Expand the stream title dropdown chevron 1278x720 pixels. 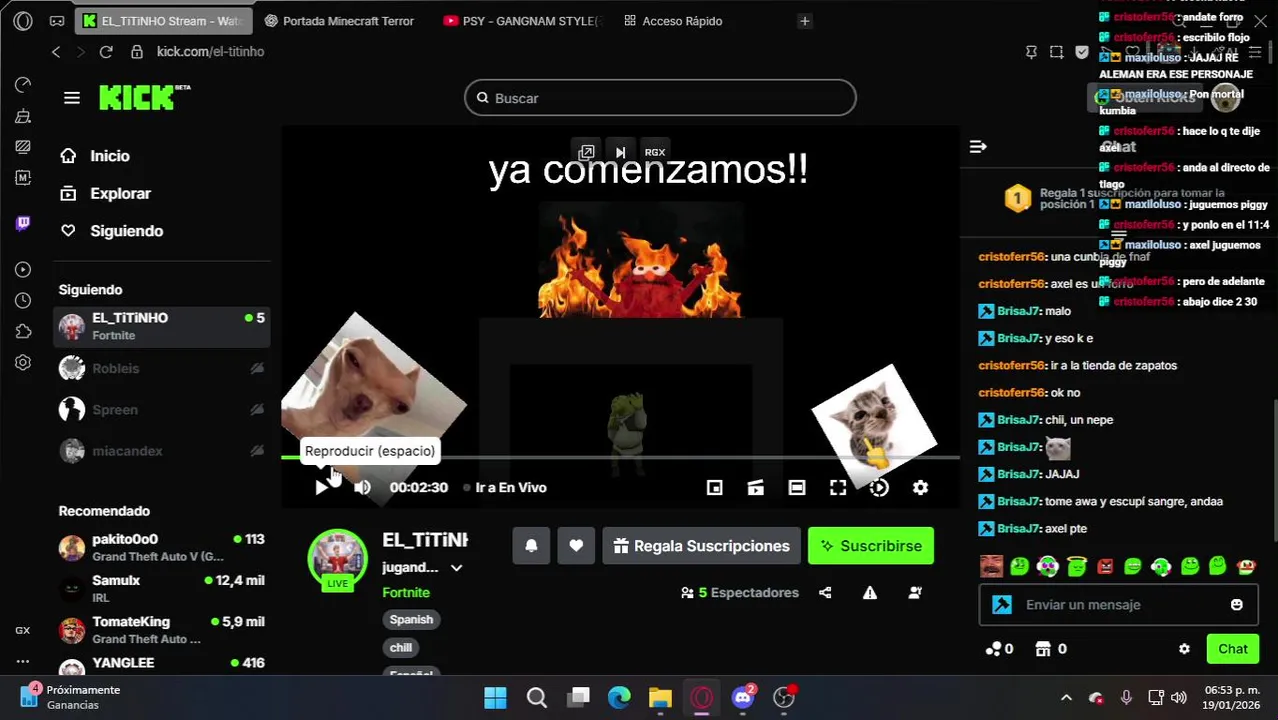click(x=456, y=568)
